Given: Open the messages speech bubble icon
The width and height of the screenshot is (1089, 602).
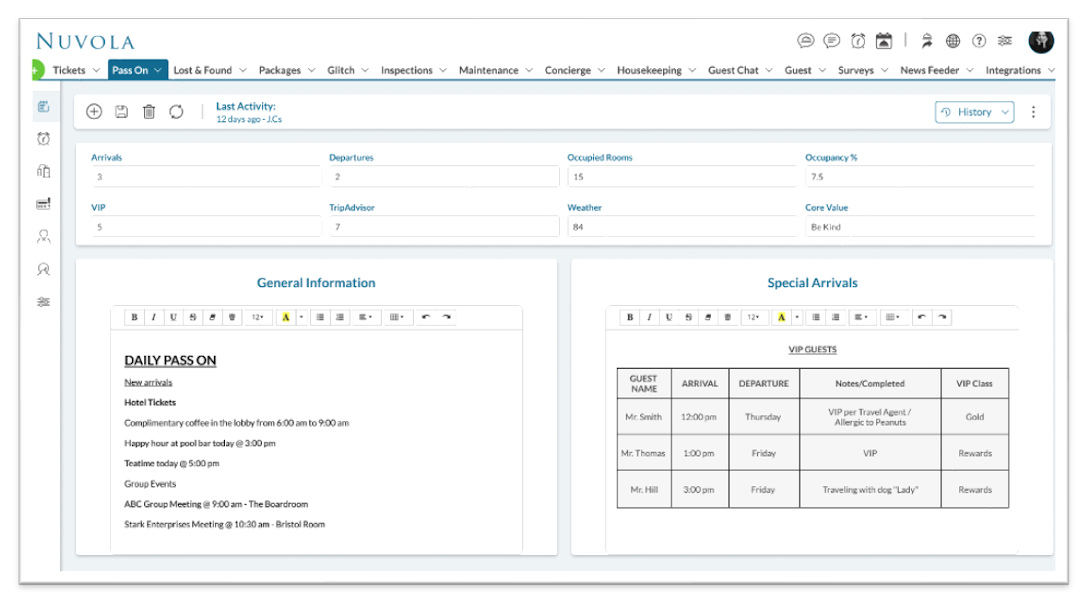Looking at the screenshot, I should pos(831,41).
